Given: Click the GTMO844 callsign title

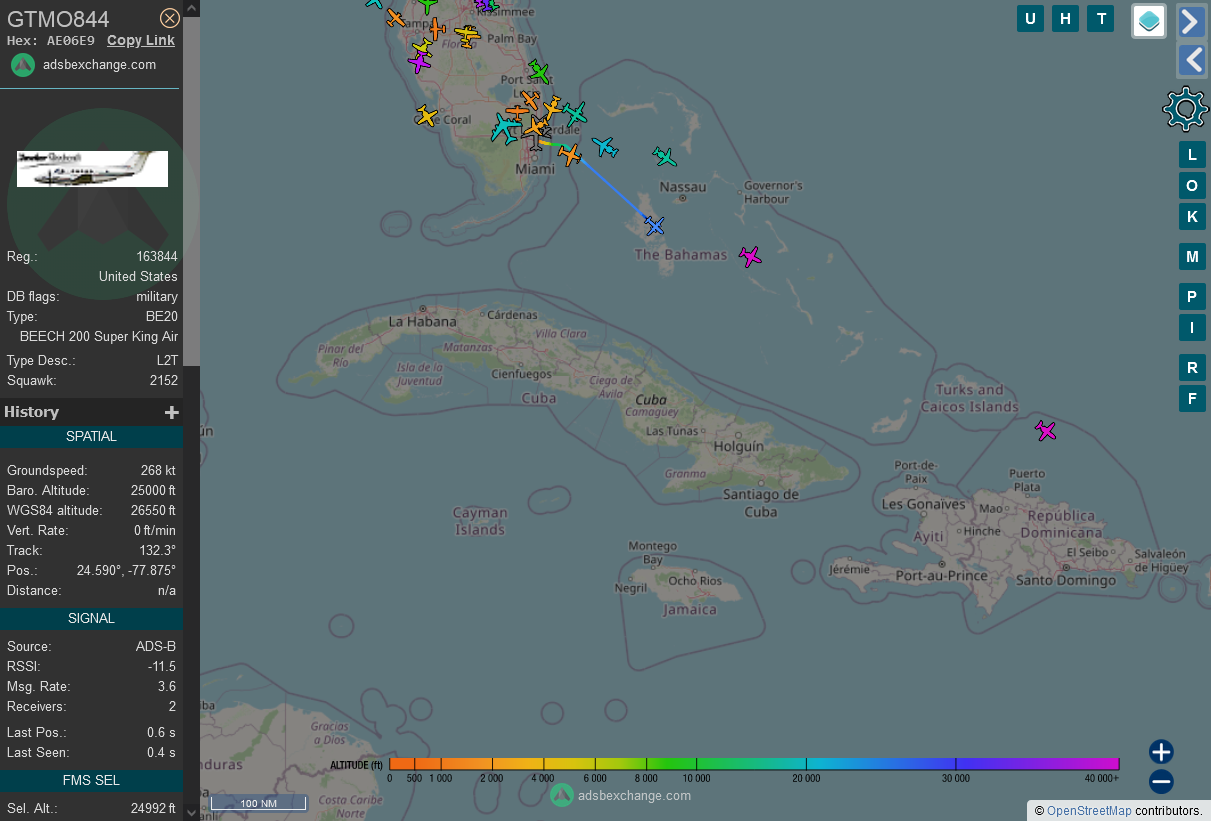Looking at the screenshot, I should click(x=58, y=18).
